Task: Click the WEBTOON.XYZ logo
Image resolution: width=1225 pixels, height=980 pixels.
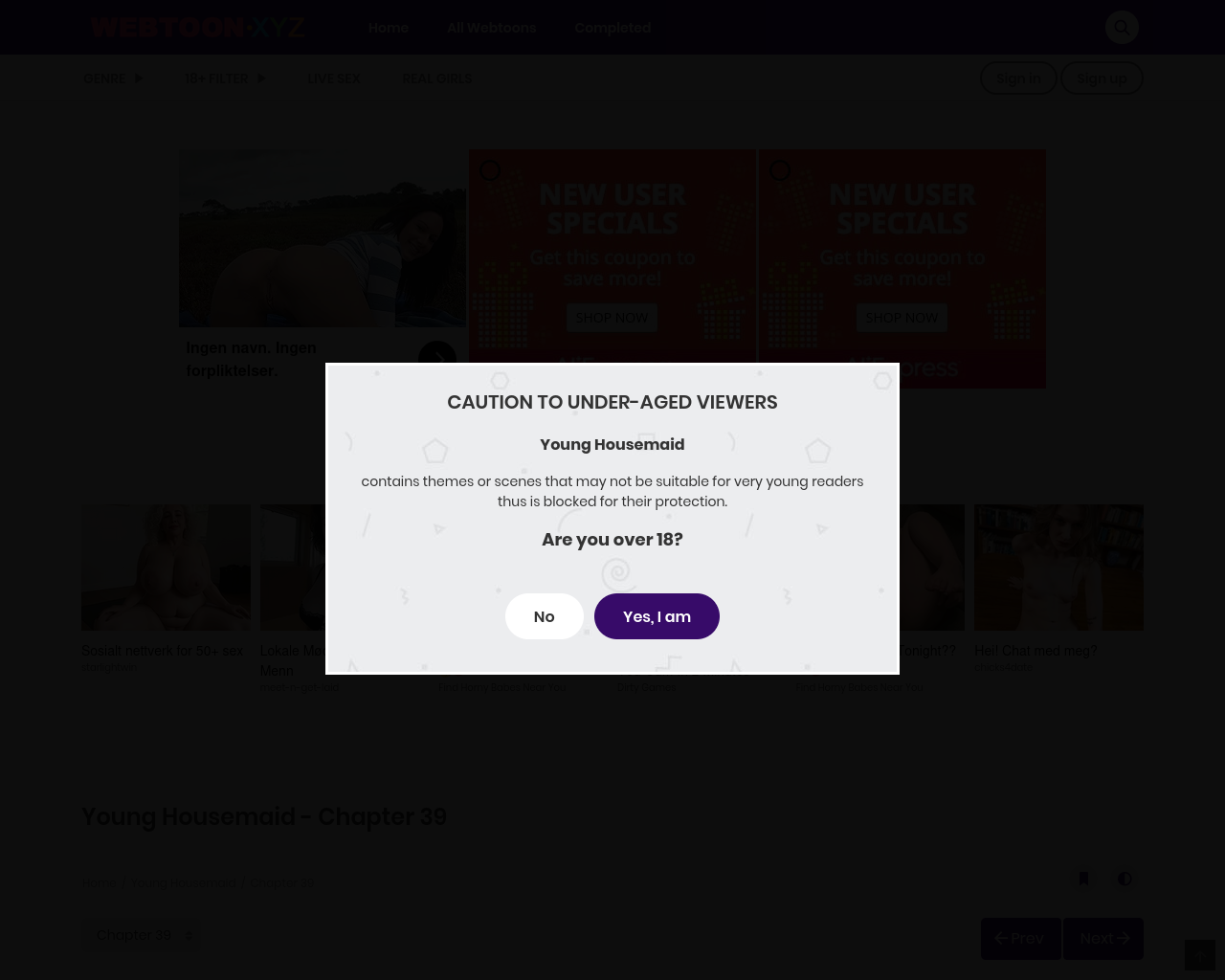Action: coord(197,27)
